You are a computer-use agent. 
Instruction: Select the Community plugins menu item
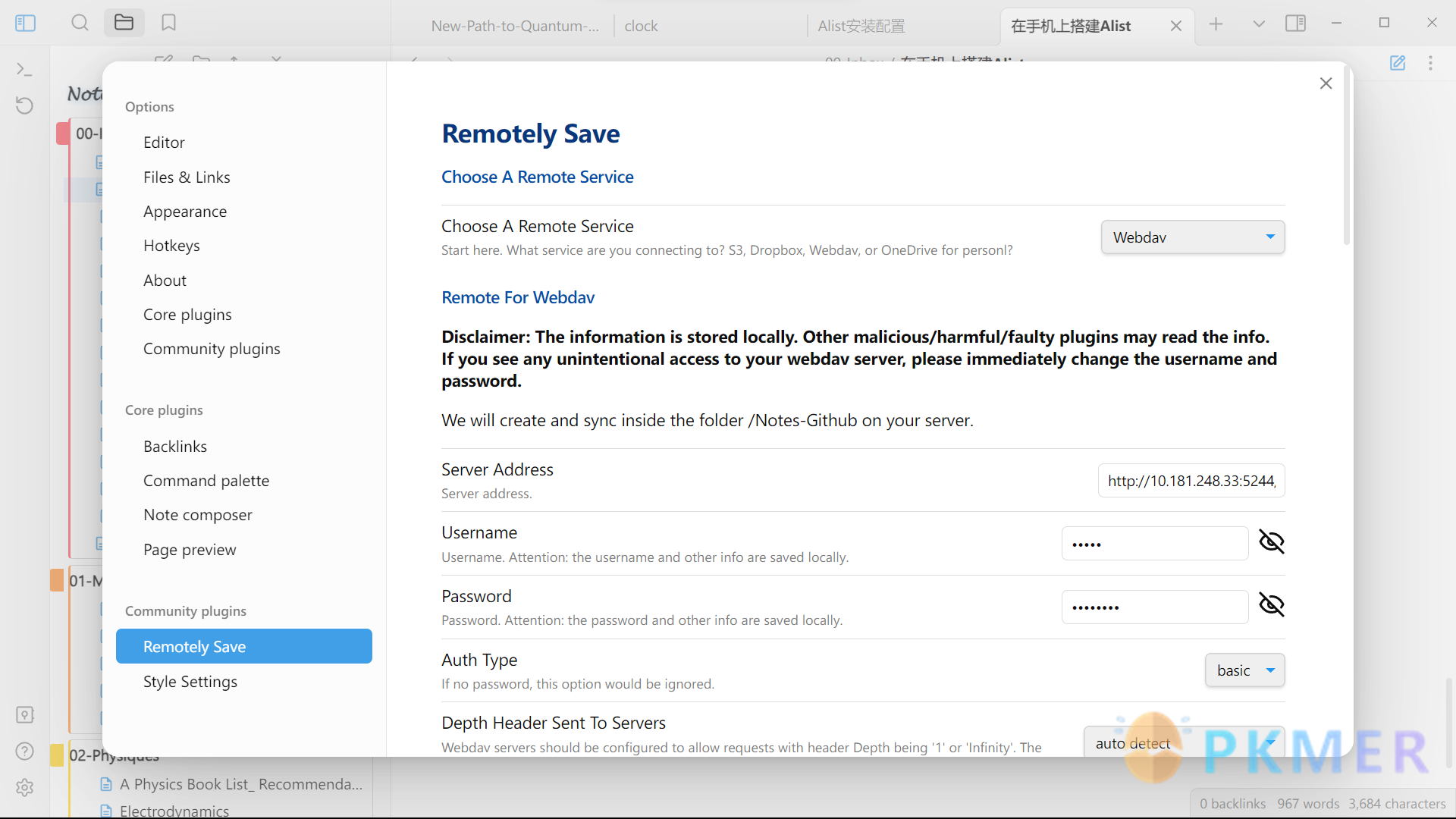tap(211, 348)
